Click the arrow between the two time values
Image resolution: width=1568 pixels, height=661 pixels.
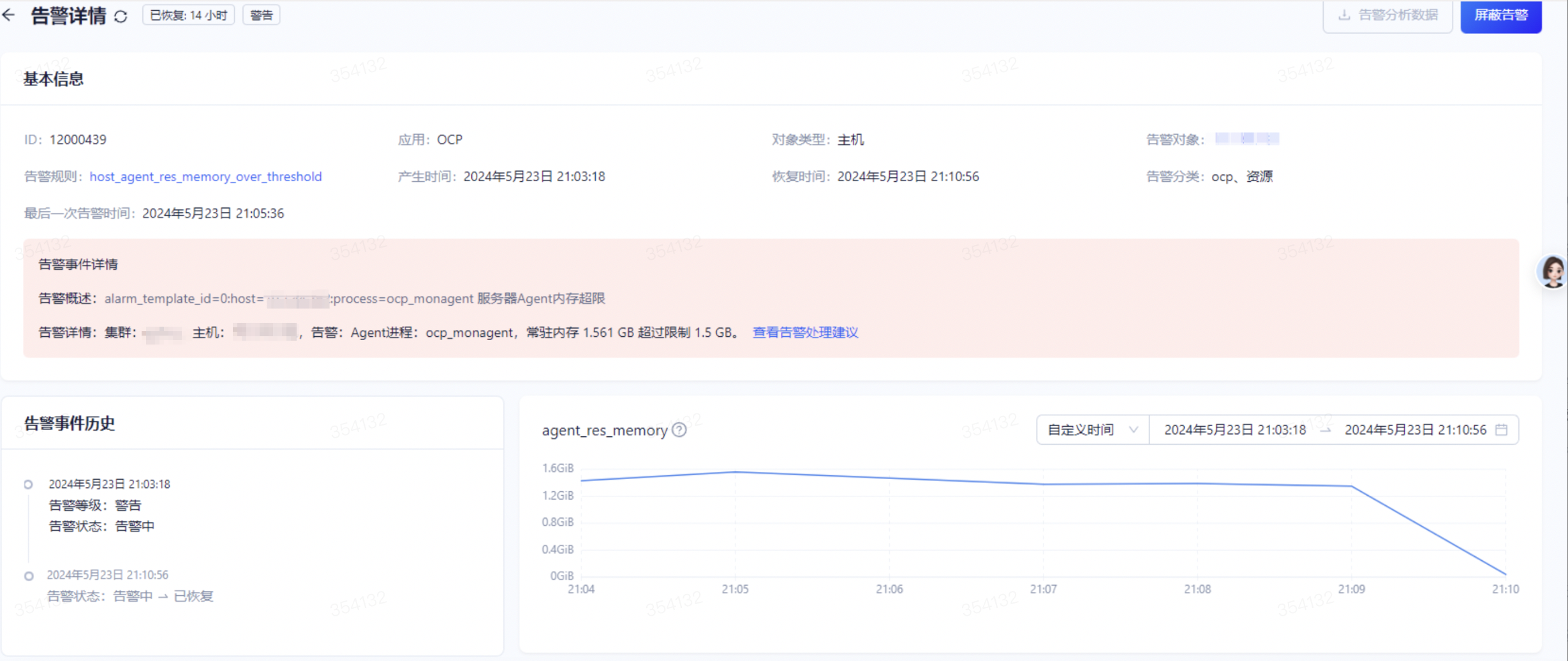[x=1326, y=430]
